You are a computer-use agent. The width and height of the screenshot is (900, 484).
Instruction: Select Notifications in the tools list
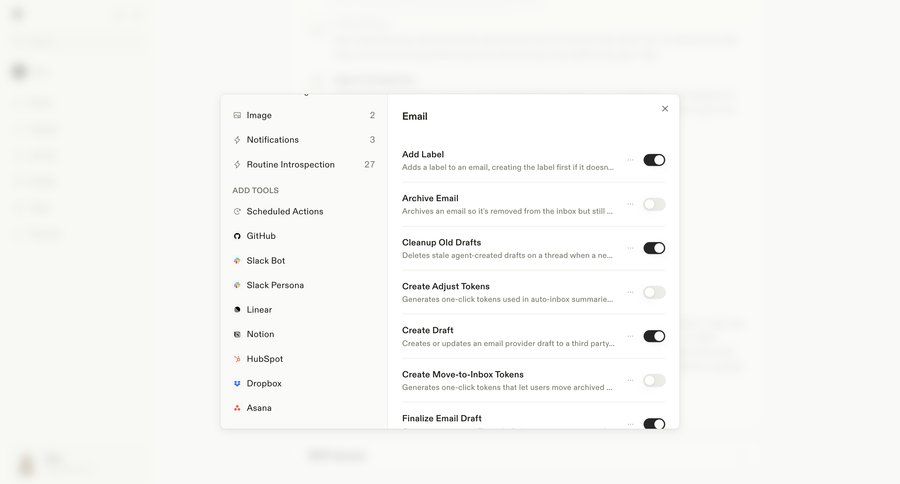[x=304, y=140]
